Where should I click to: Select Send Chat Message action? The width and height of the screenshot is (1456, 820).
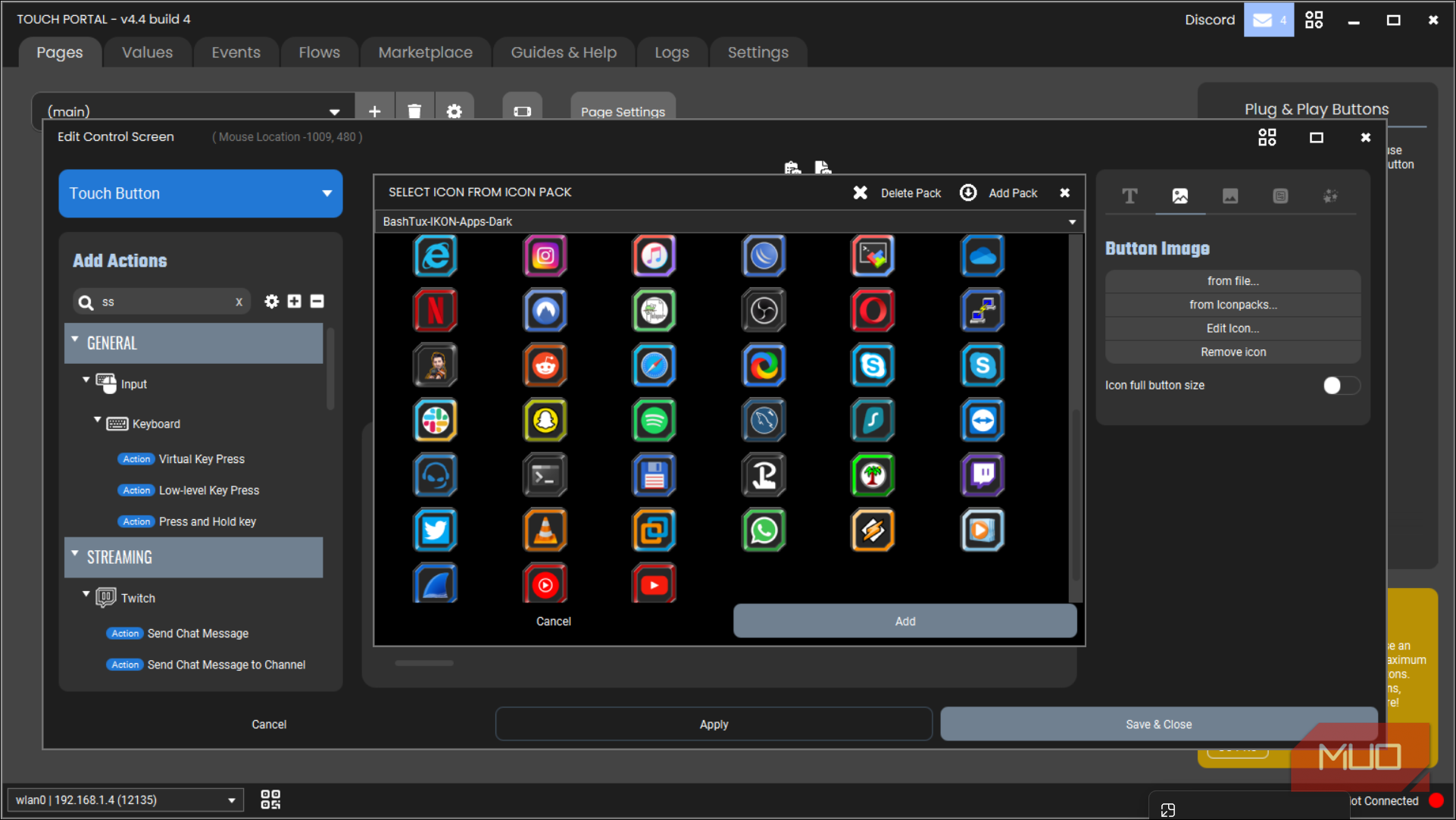(198, 634)
